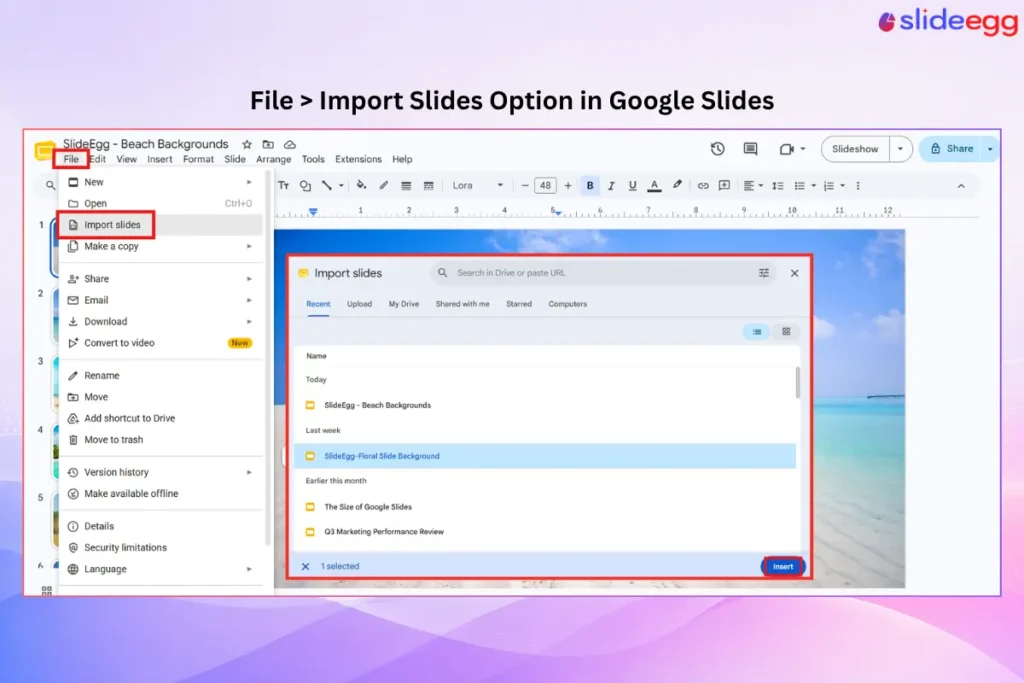Viewport: 1024px width, 683px height.
Task: Click the Slideshow button
Action: click(x=855, y=149)
